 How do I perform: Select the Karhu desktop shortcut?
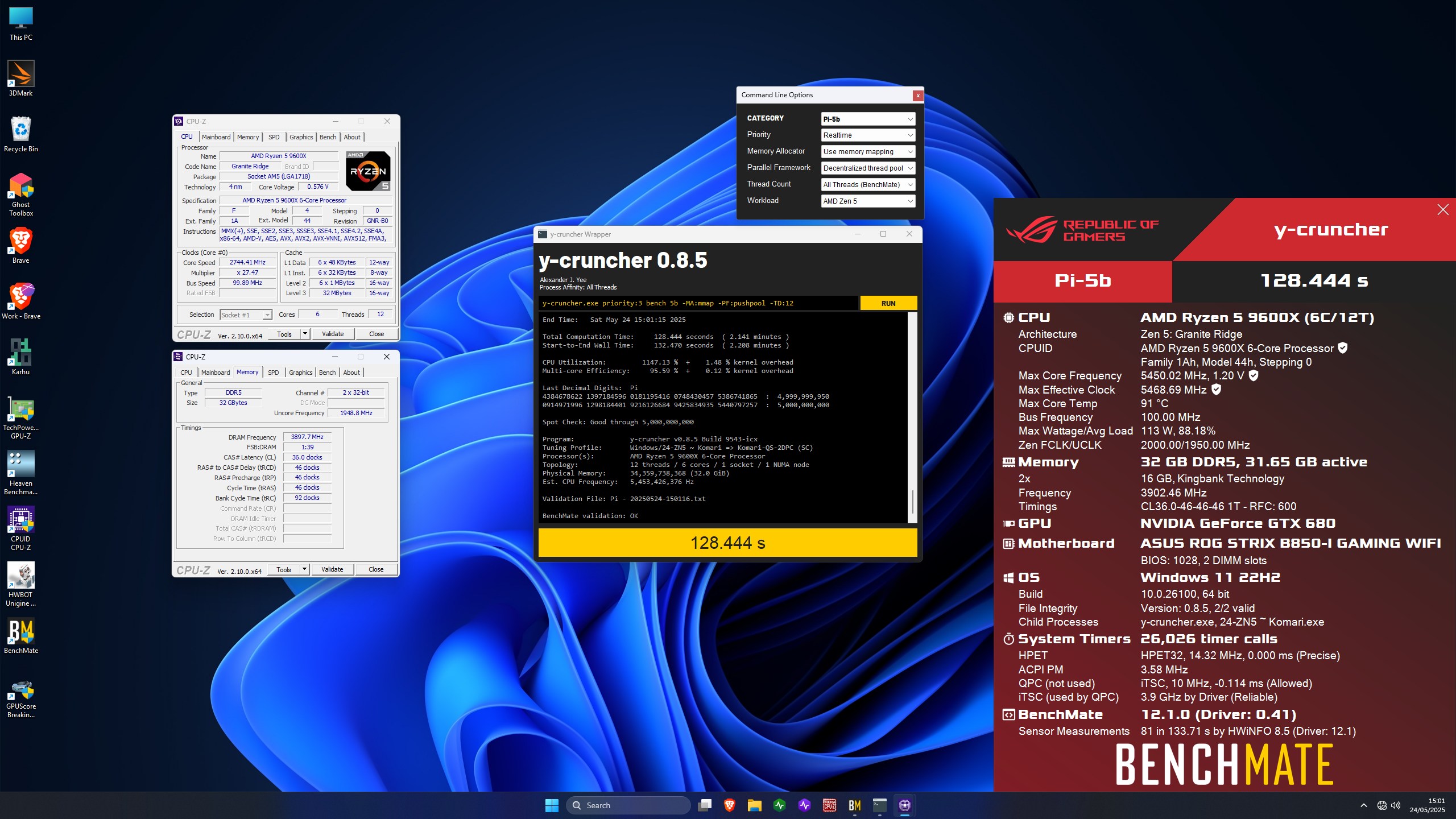(21, 357)
